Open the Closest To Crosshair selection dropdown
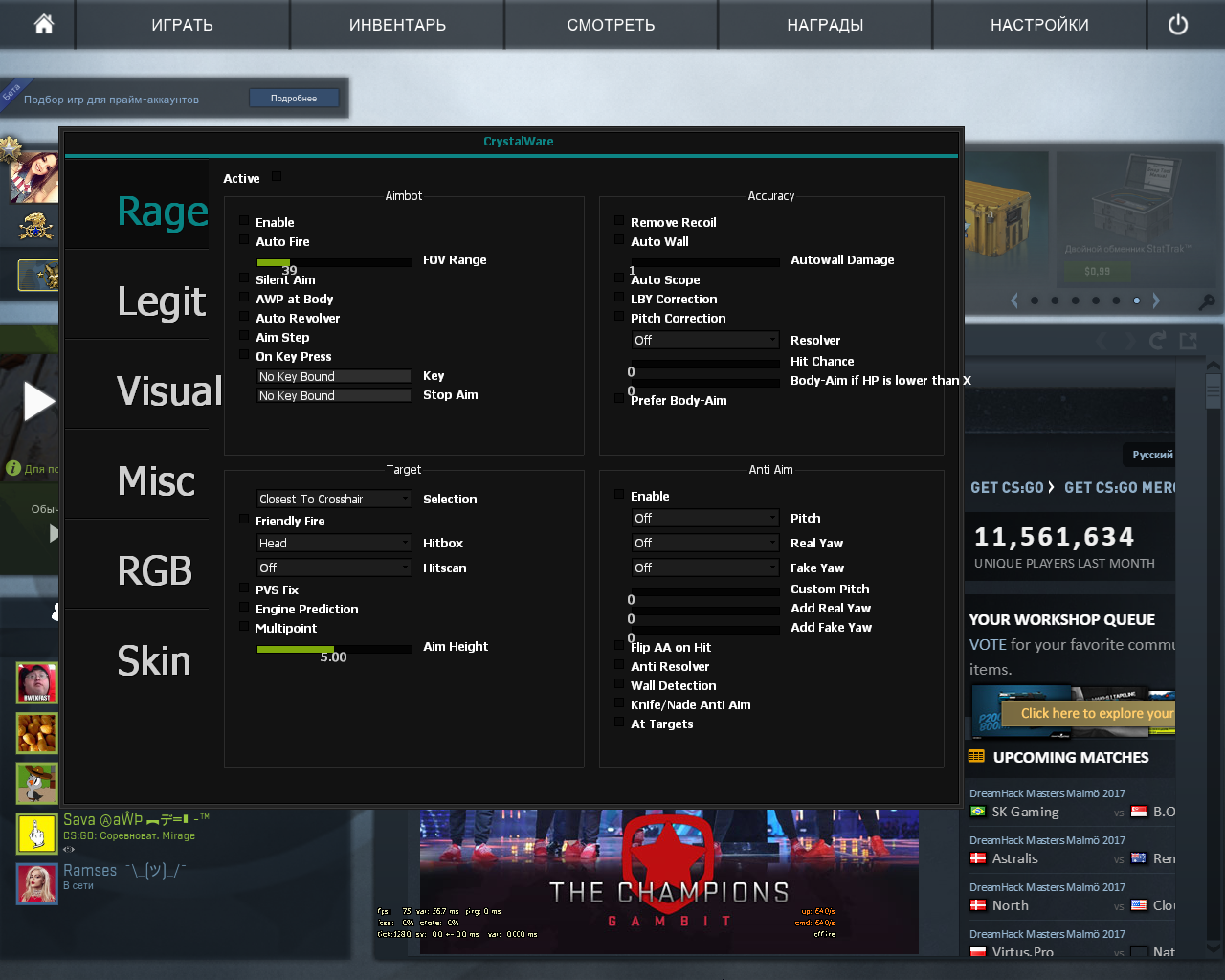 pos(334,499)
